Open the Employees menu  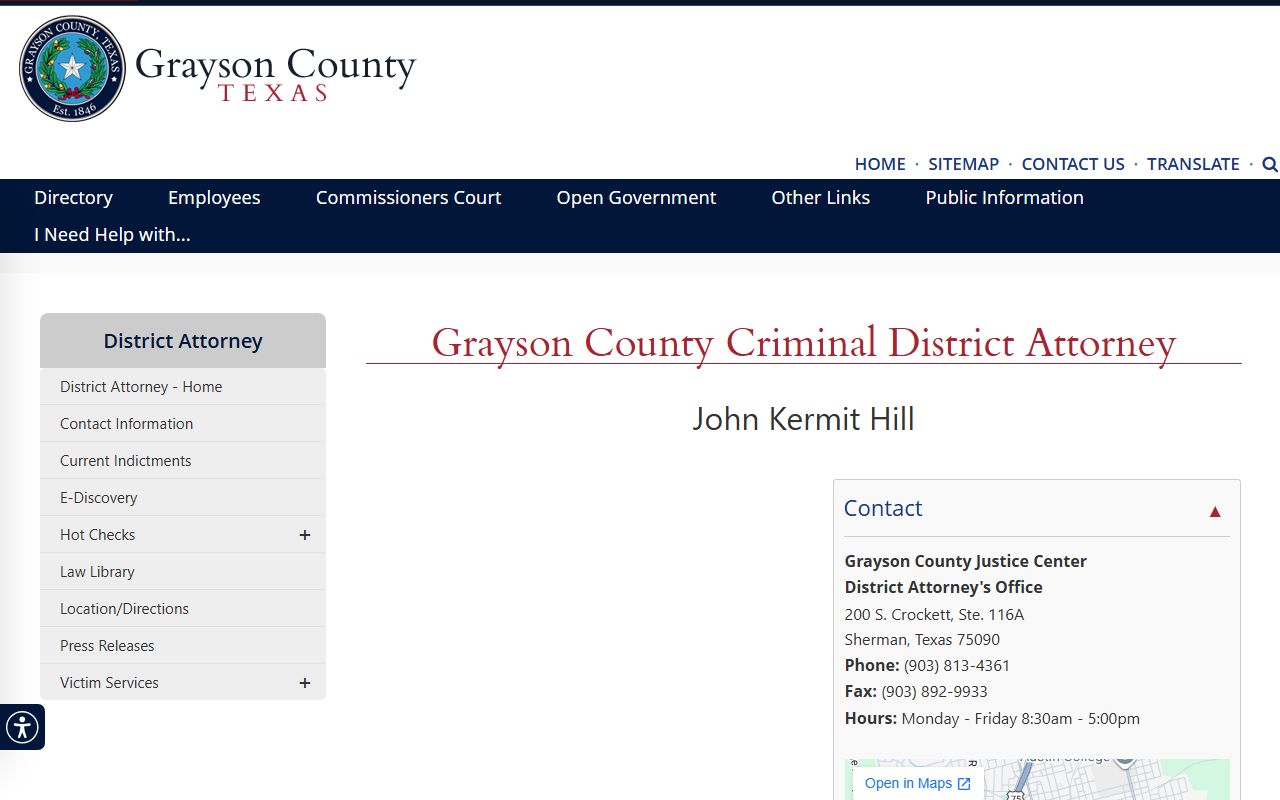click(x=214, y=197)
